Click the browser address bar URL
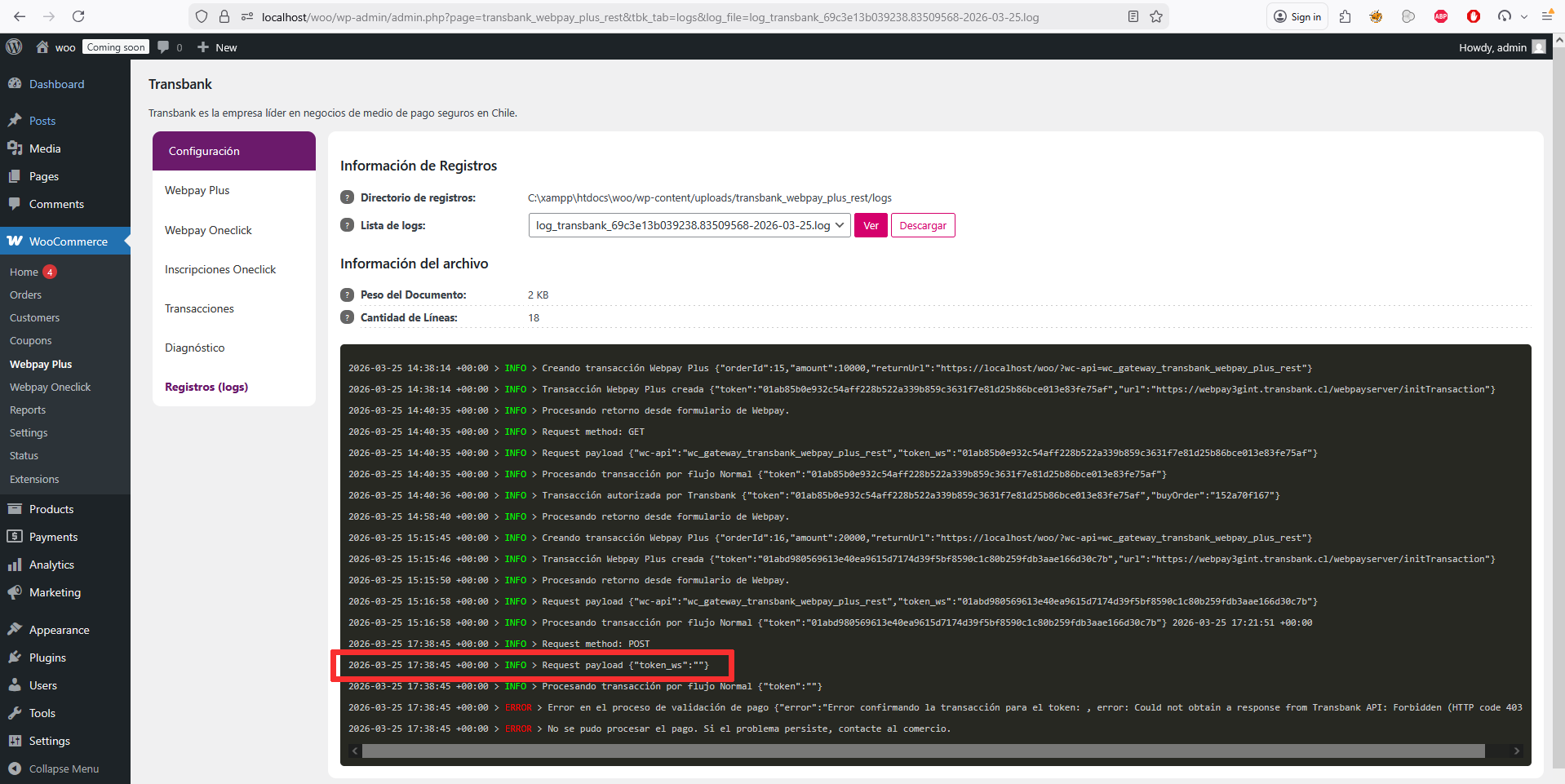 click(650, 16)
